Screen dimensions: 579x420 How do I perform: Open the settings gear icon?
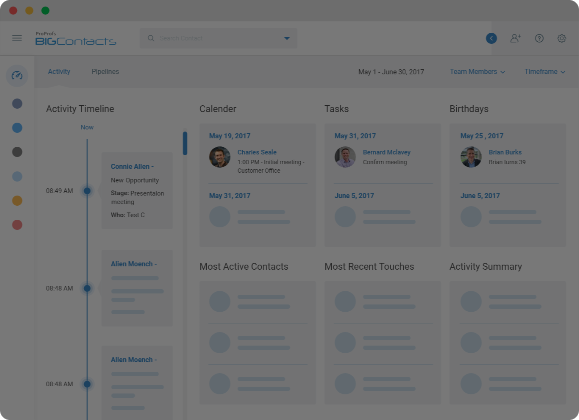562,38
